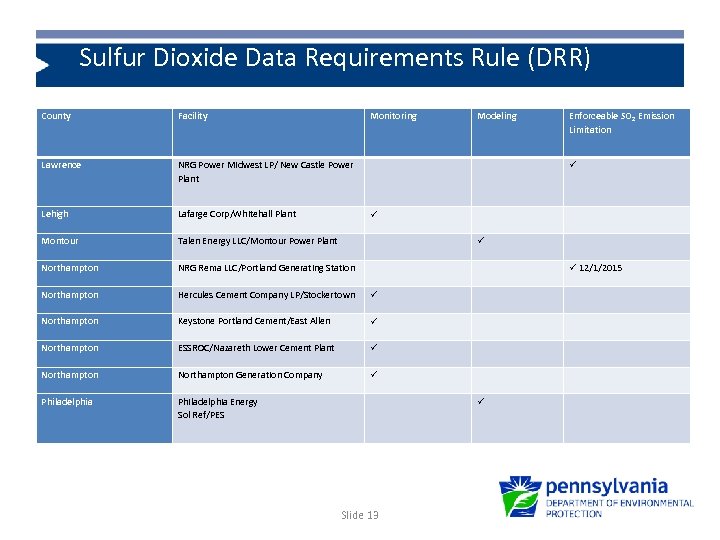
Task: Click 'Lafarge Corp/Whitehall Plant' facility cell
Action: coord(268,219)
